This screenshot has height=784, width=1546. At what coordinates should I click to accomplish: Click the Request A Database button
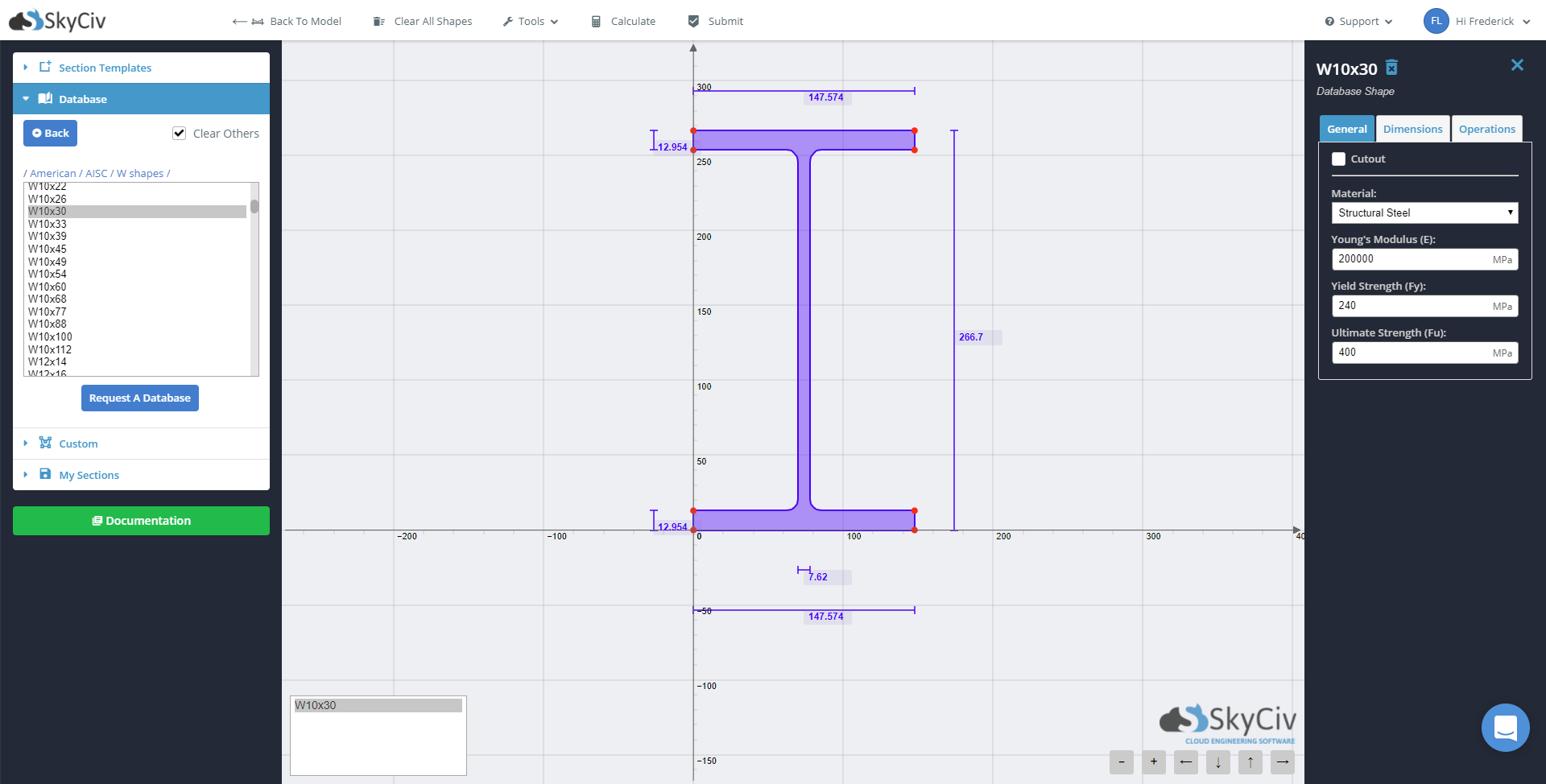point(140,398)
